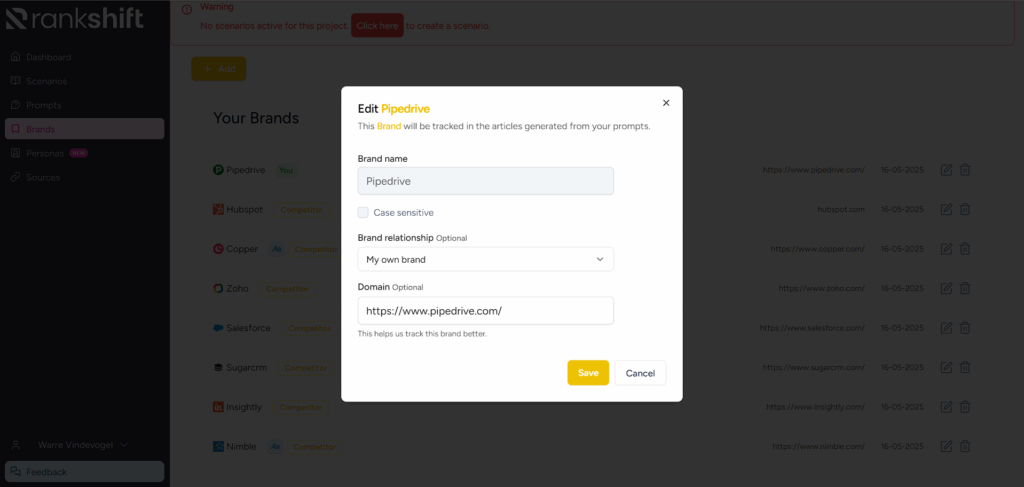Image resolution: width=1024 pixels, height=487 pixels.
Task: Open the Feedback button
Action: click(84, 471)
